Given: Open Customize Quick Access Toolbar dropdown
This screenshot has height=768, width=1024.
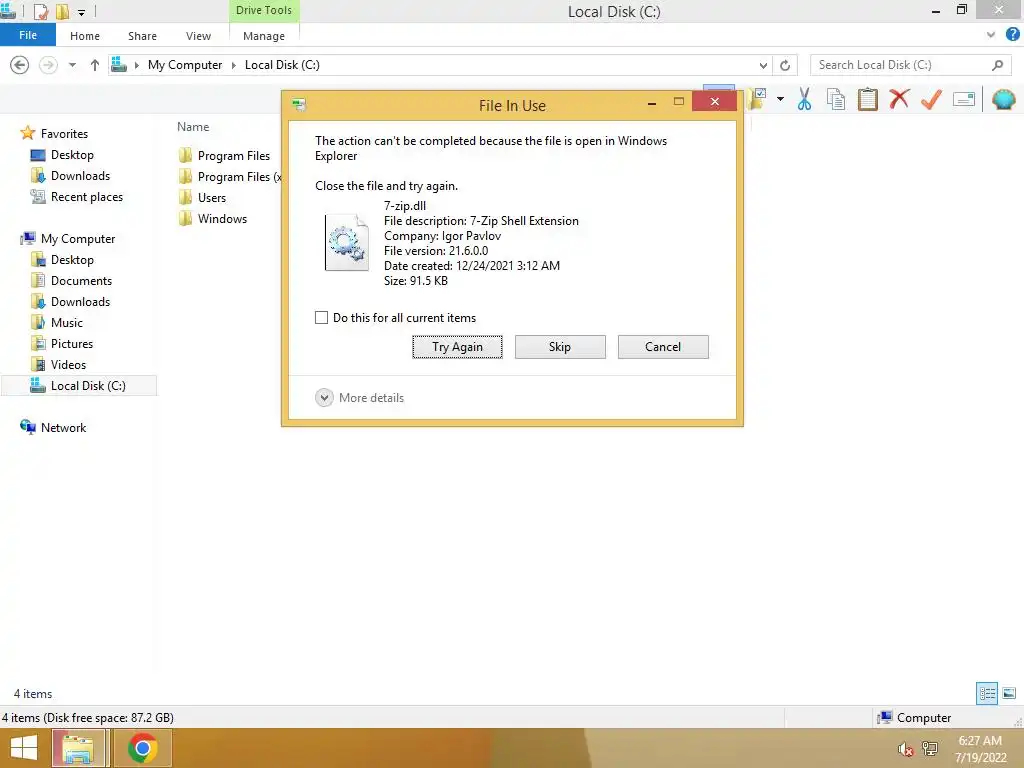Looking at the screenshot, I should [x=82, y=12].
